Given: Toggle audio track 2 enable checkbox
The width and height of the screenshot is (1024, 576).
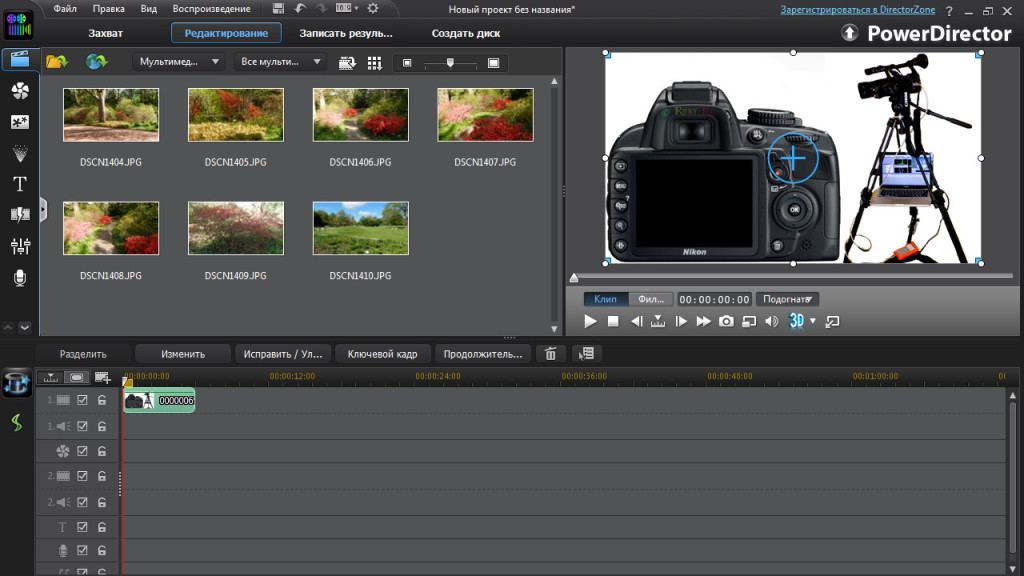Looking at the screenshot, I should point(82,502).
